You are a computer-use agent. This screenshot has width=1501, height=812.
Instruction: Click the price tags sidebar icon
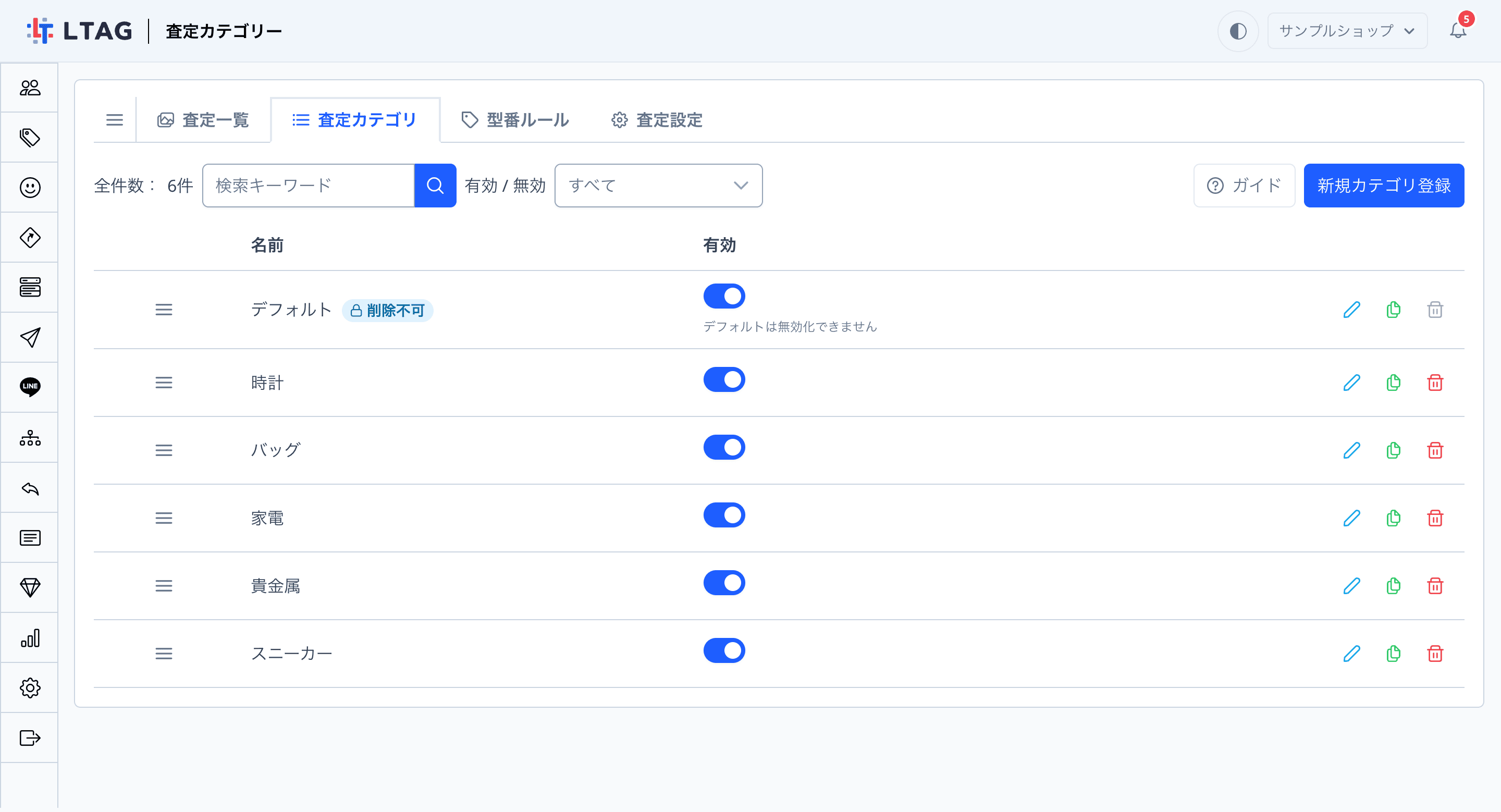click(30, 138)
